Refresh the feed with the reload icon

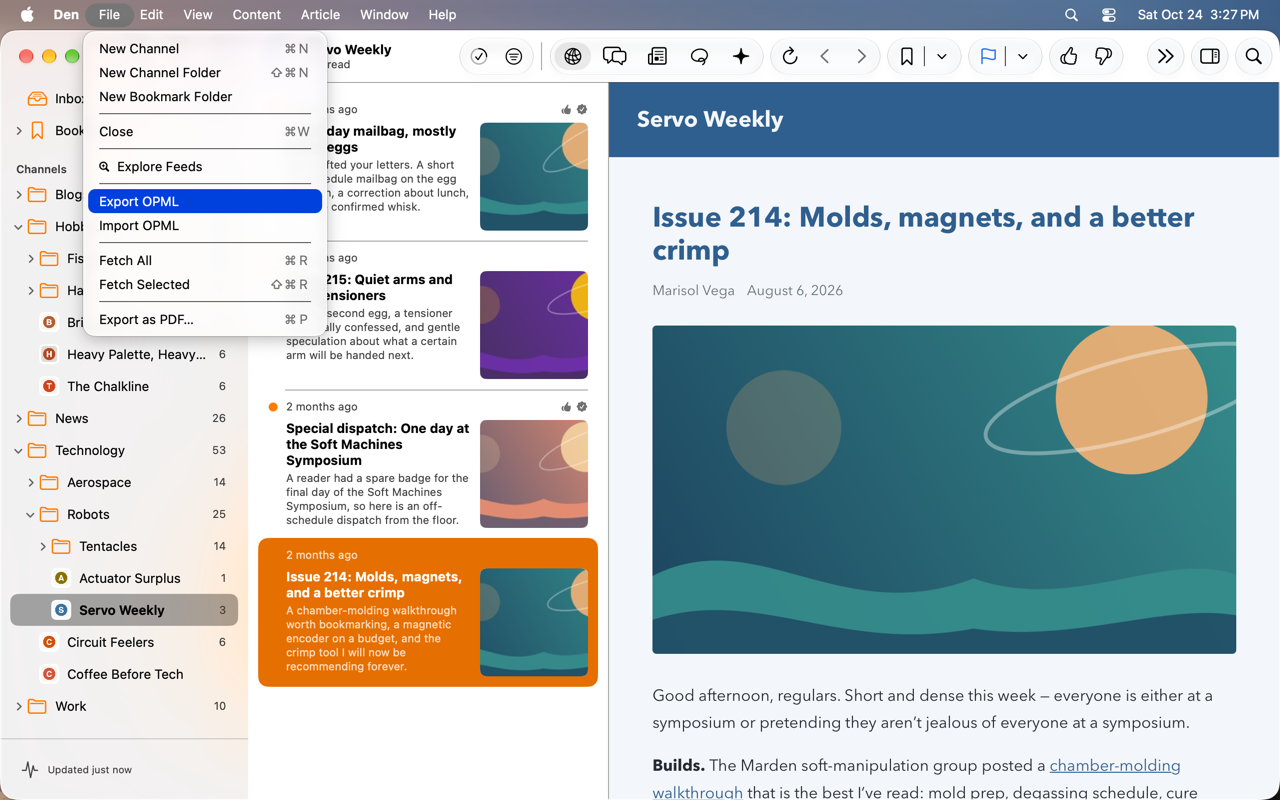[790, 57]
